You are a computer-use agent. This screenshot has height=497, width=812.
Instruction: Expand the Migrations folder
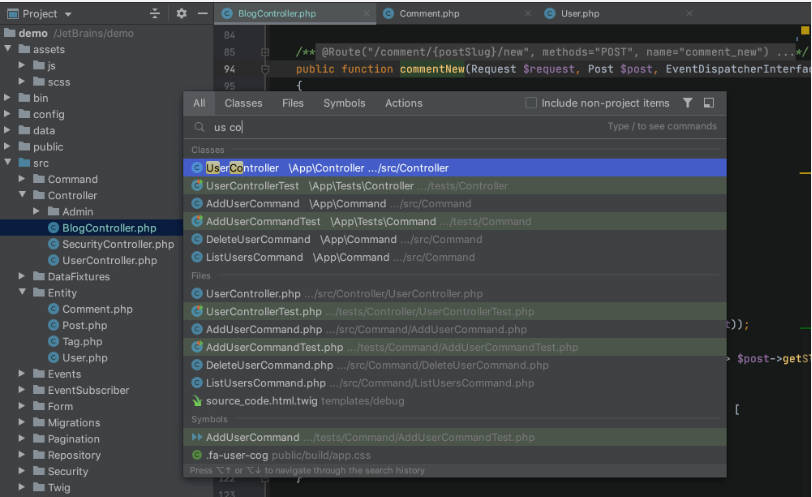(x=22, y=422)
